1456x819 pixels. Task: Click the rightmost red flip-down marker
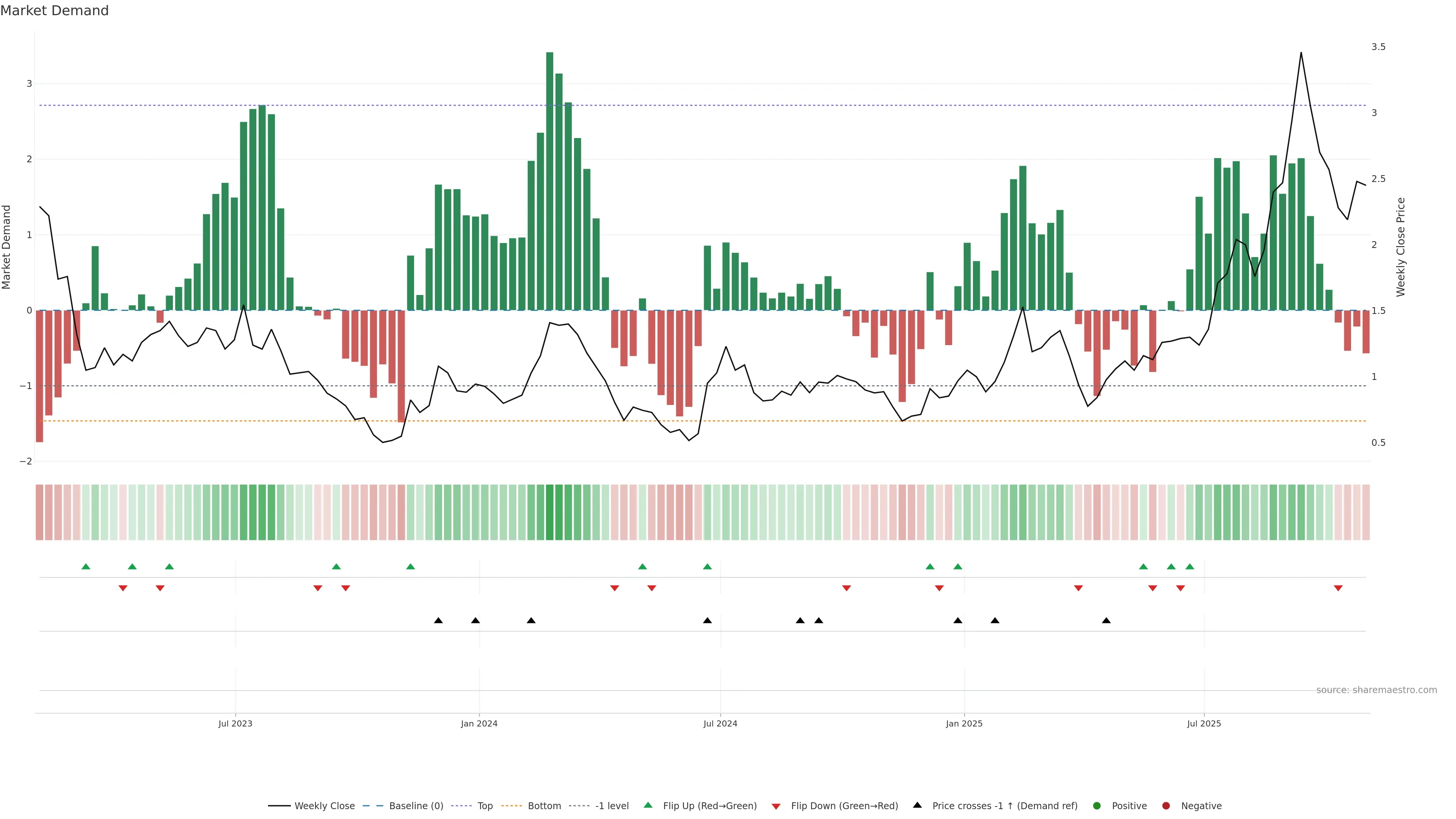tap(1338, 588)
